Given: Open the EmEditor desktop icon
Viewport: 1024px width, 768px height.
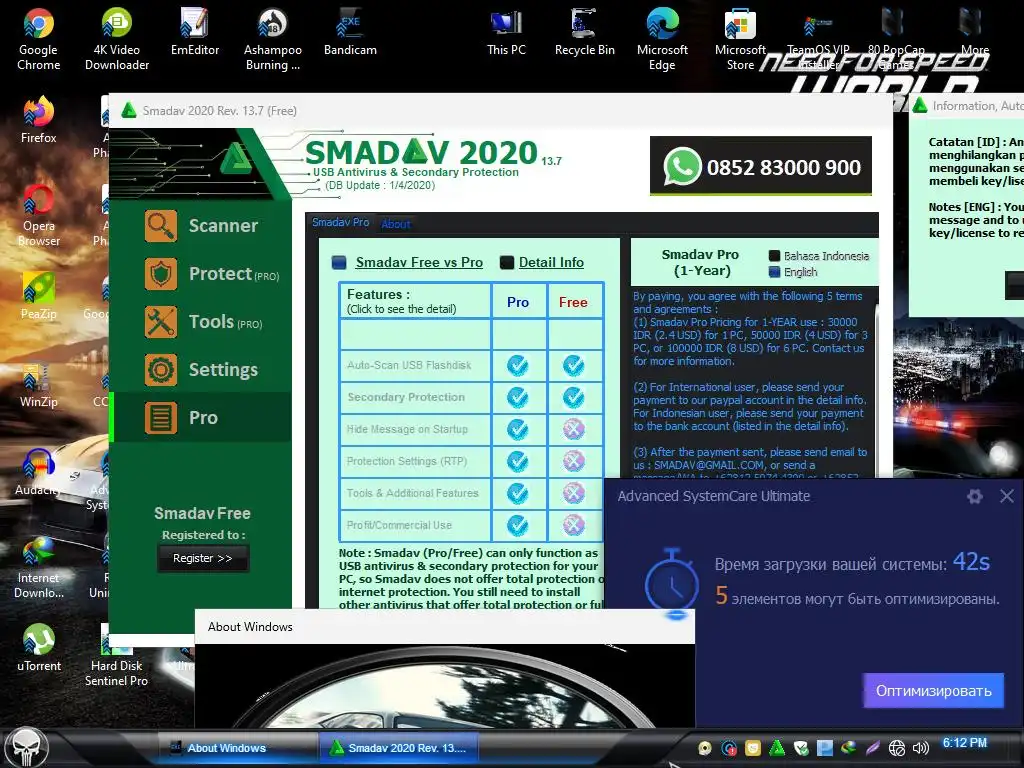Looking at the screenshot, I should click(195, 31).
